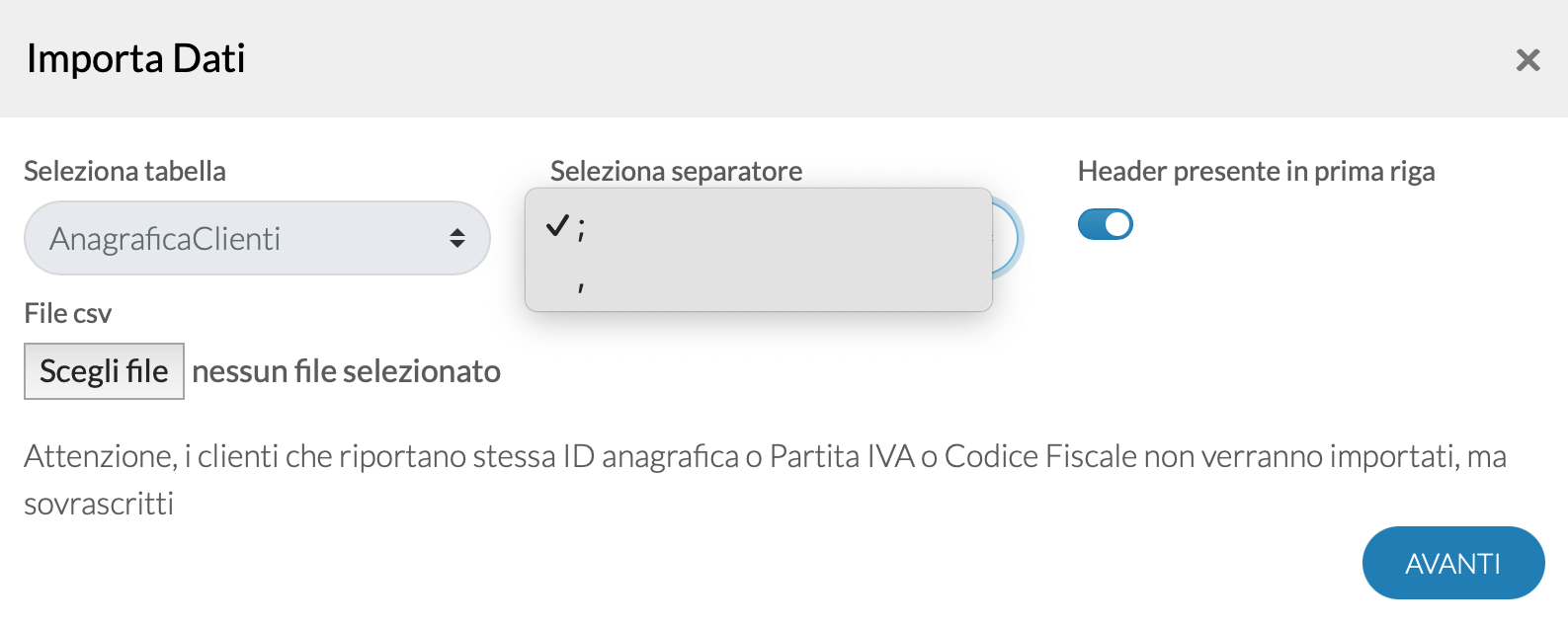Click the white knob of the header toggle
This screenshot has width=1568, height=628.
tap(1117, 224)
